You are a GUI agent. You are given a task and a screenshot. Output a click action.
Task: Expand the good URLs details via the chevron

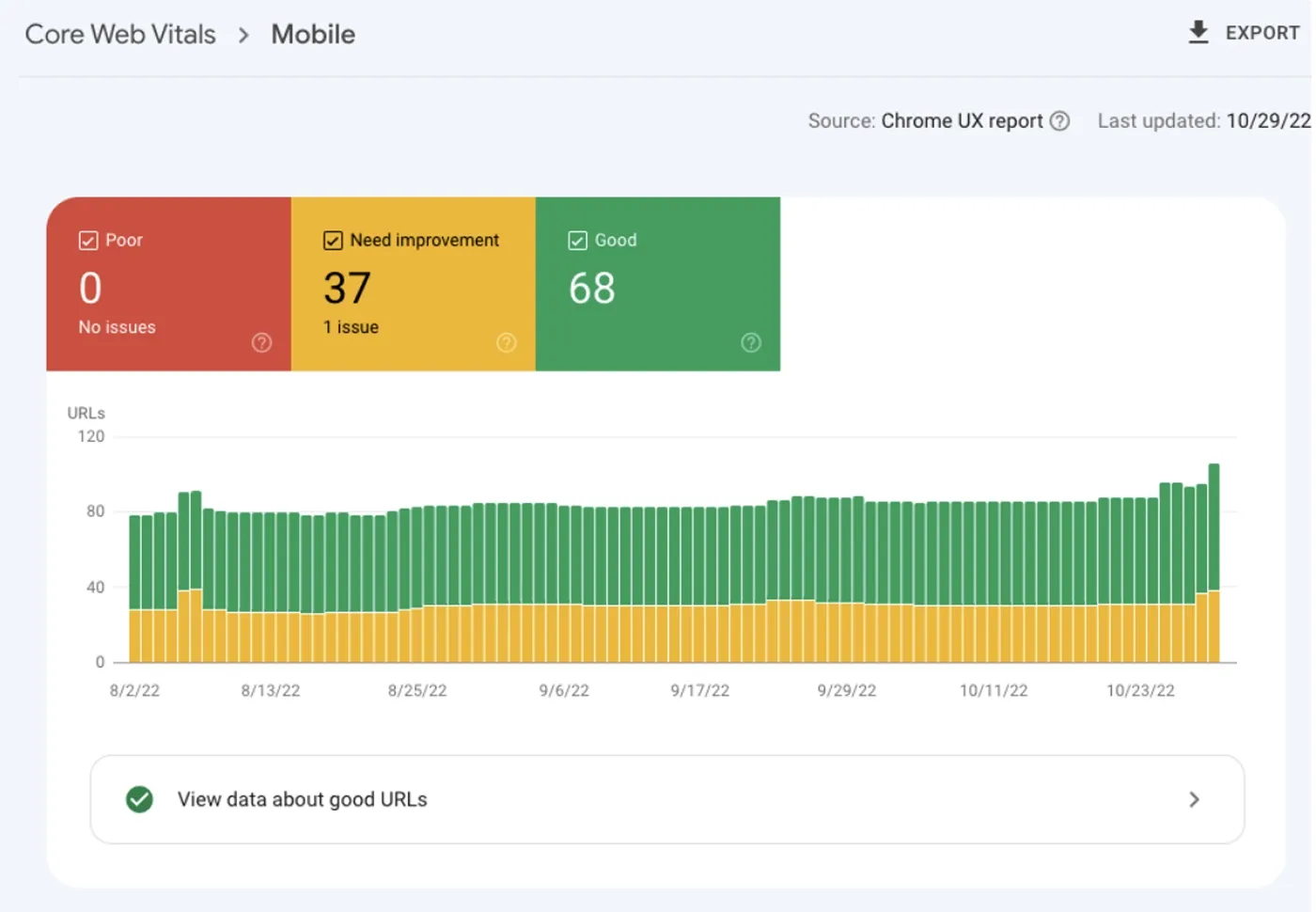click(1194, 799)
